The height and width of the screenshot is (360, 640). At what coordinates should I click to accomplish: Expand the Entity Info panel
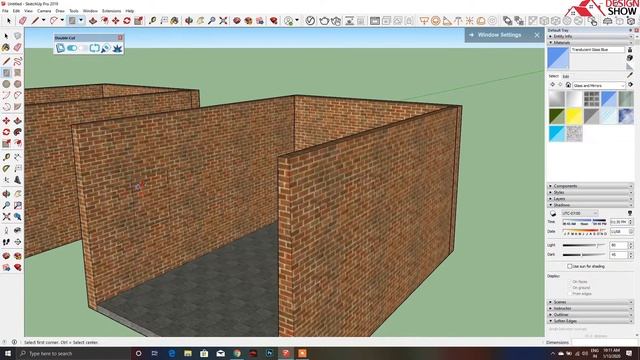click(590, 36)
